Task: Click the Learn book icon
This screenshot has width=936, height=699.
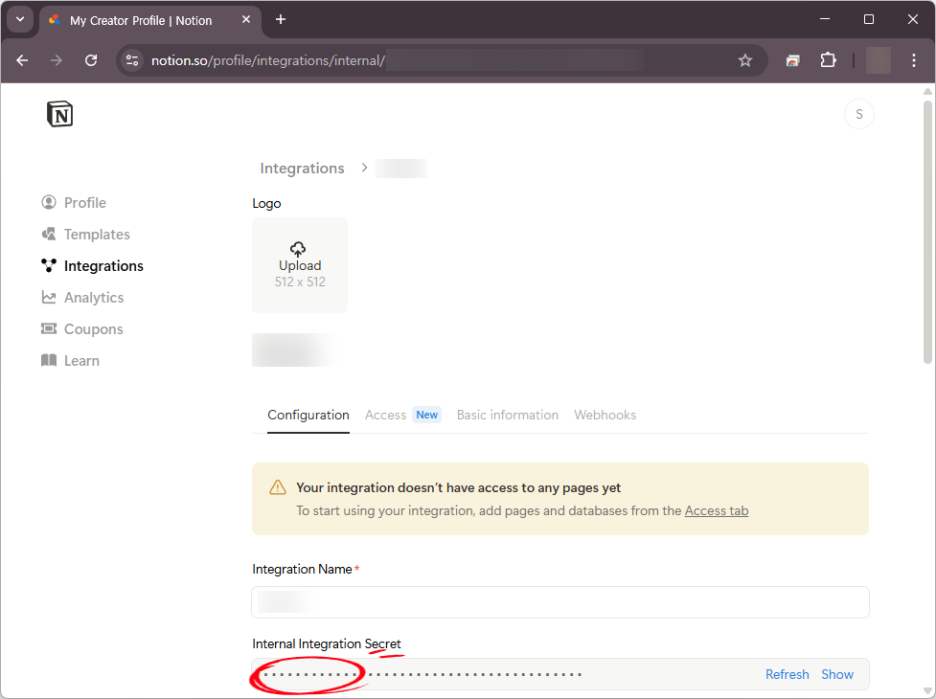Action: [x=49, y=361]
